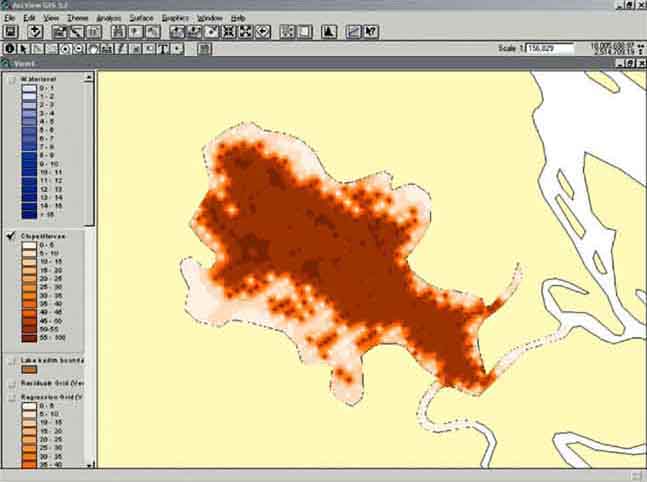Toggle the Residuals Grid theme checkbox

click(x=11, y=383)
